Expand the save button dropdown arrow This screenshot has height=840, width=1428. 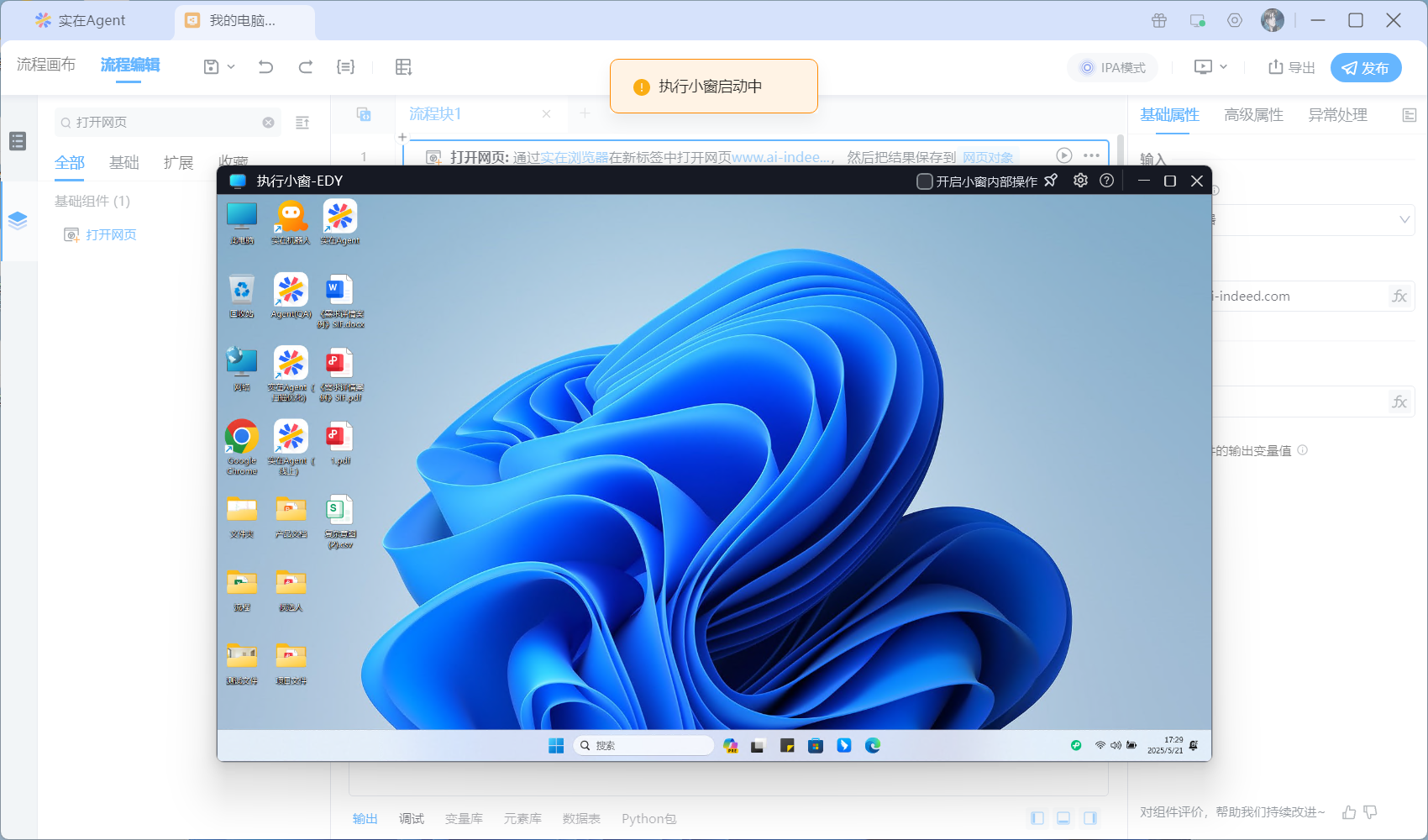[231, 67]
